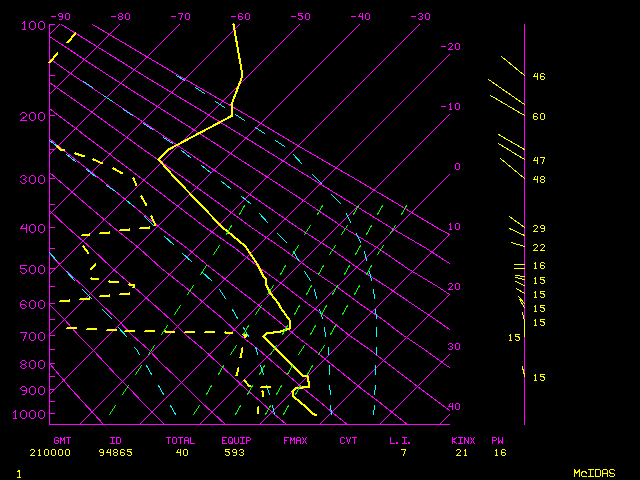The image size is (640, 480).
Task: Click the FMAX column header
Action: 295,440
